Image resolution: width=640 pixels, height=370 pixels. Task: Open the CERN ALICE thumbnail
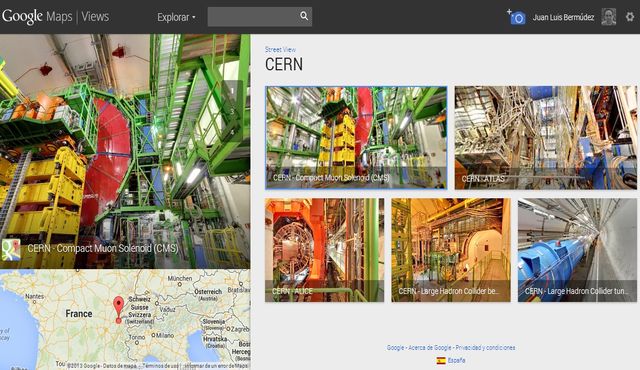[x=324, y=250]
